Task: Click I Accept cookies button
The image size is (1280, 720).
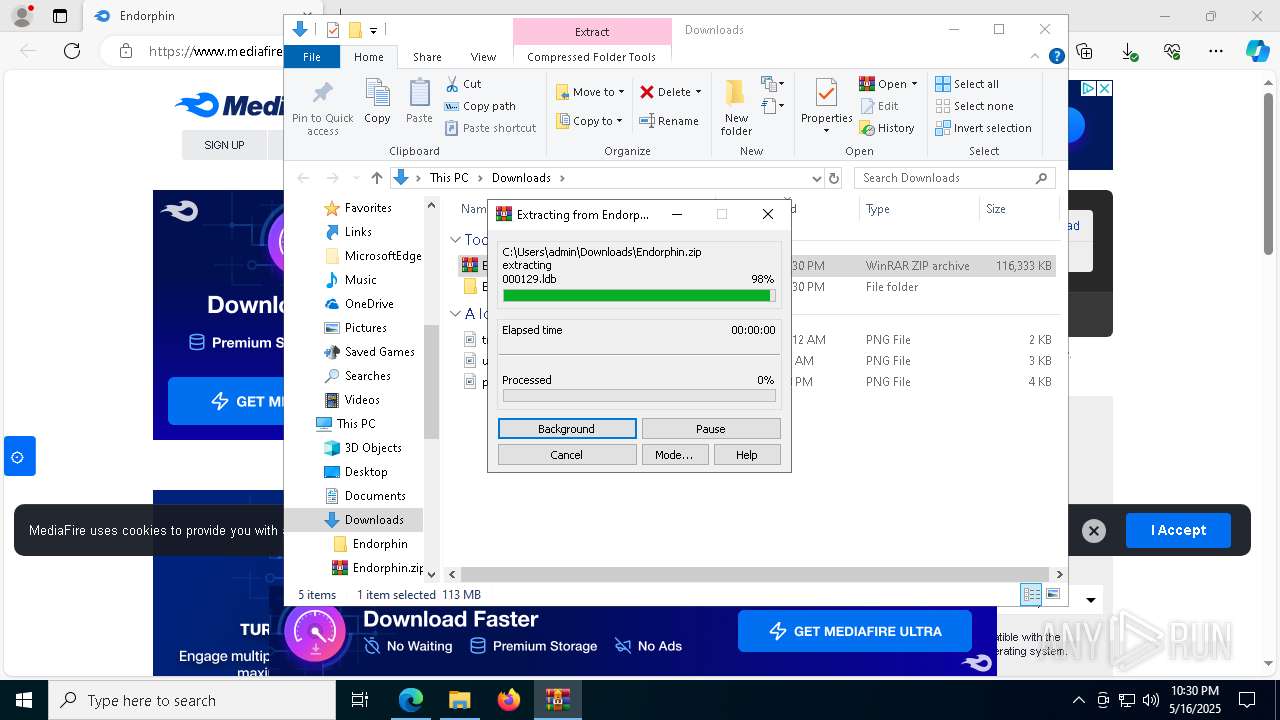Action: 1178,530
